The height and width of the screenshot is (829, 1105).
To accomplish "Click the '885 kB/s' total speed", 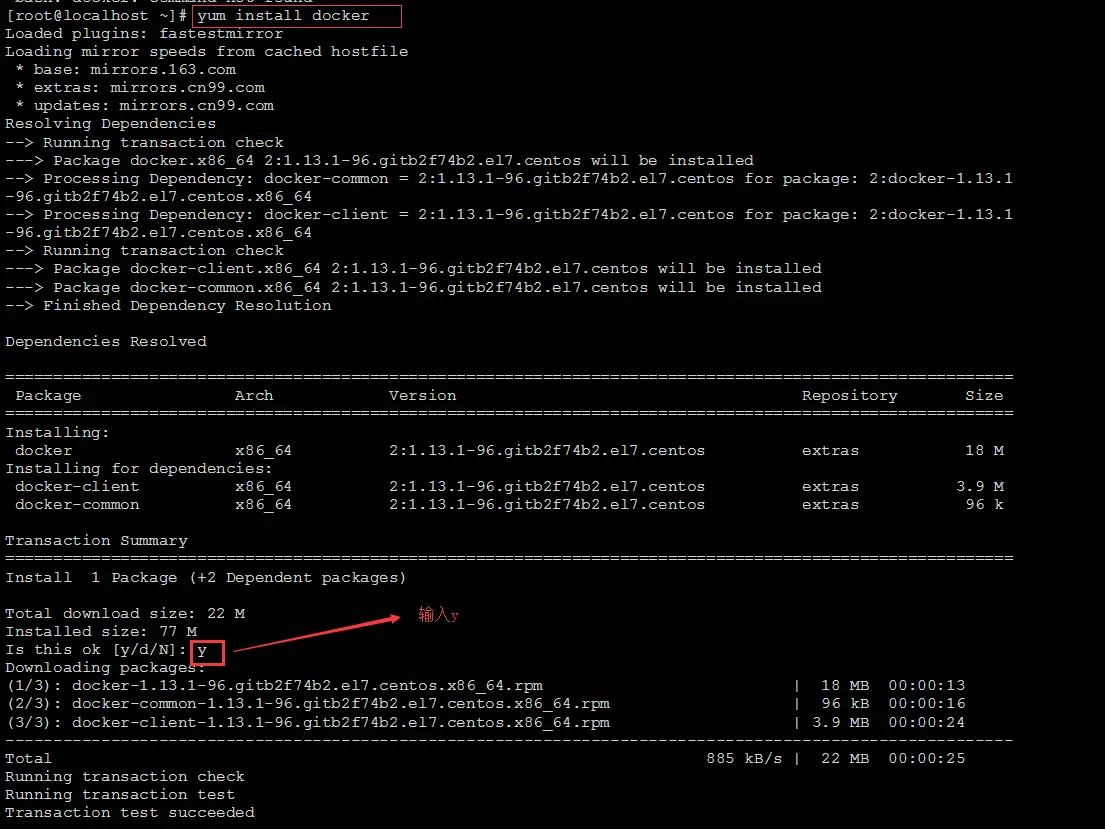I will click(x=744, y=759).
